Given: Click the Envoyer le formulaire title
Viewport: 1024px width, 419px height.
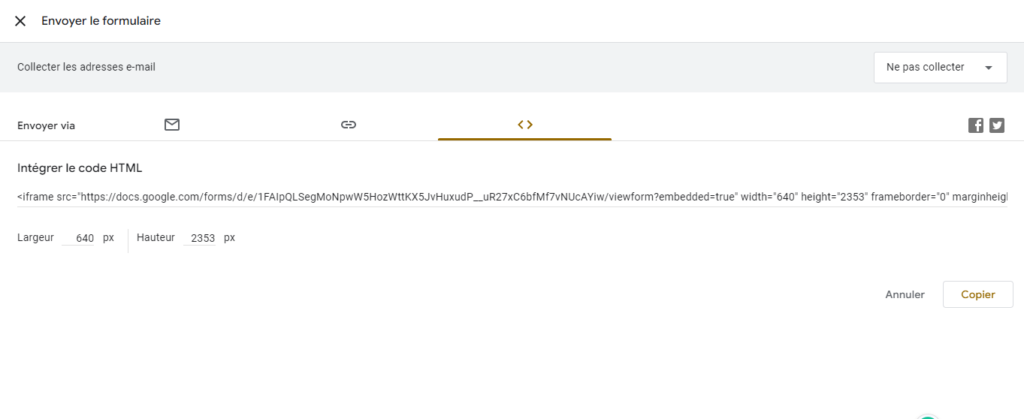Looking at the screenshot, I should (x=101, y=21).
